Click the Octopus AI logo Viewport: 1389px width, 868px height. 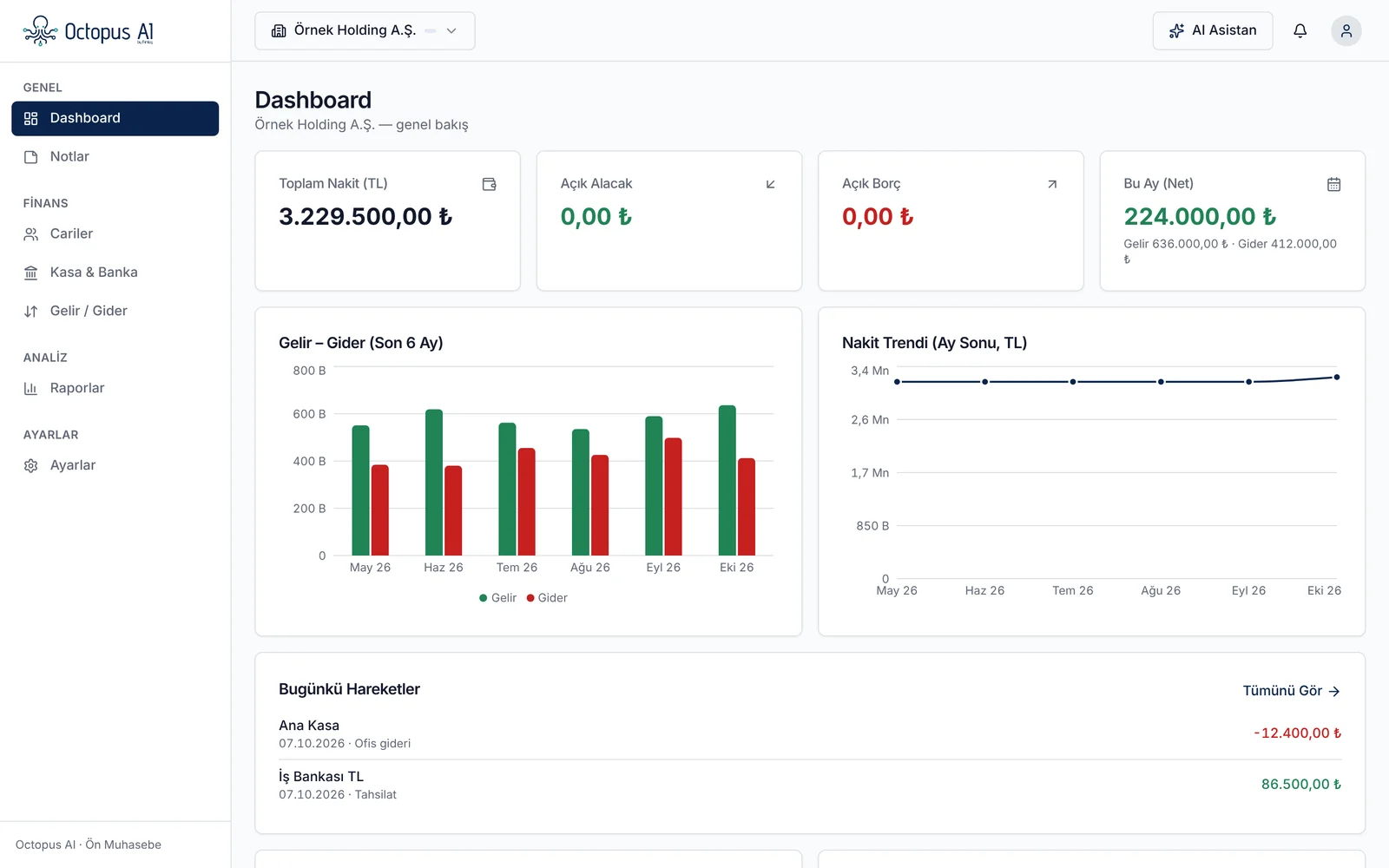pyautogui.click(x=88, y=31)
